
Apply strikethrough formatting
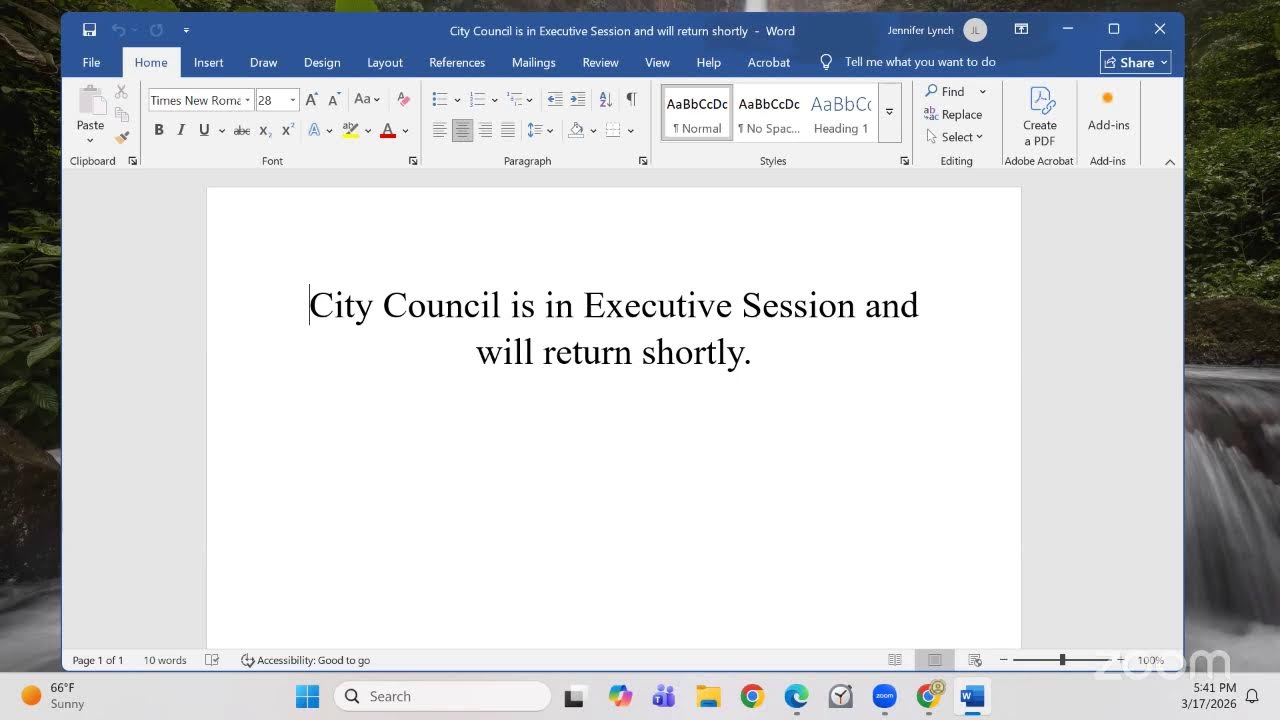241,130
